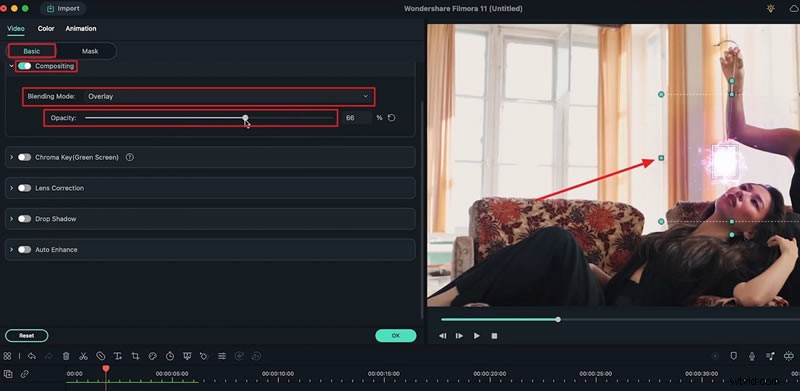Open the layout grid icon in timeline toolbar
Image resolution: width=800 pixels, height=391 pixels.
pos(7,356)
